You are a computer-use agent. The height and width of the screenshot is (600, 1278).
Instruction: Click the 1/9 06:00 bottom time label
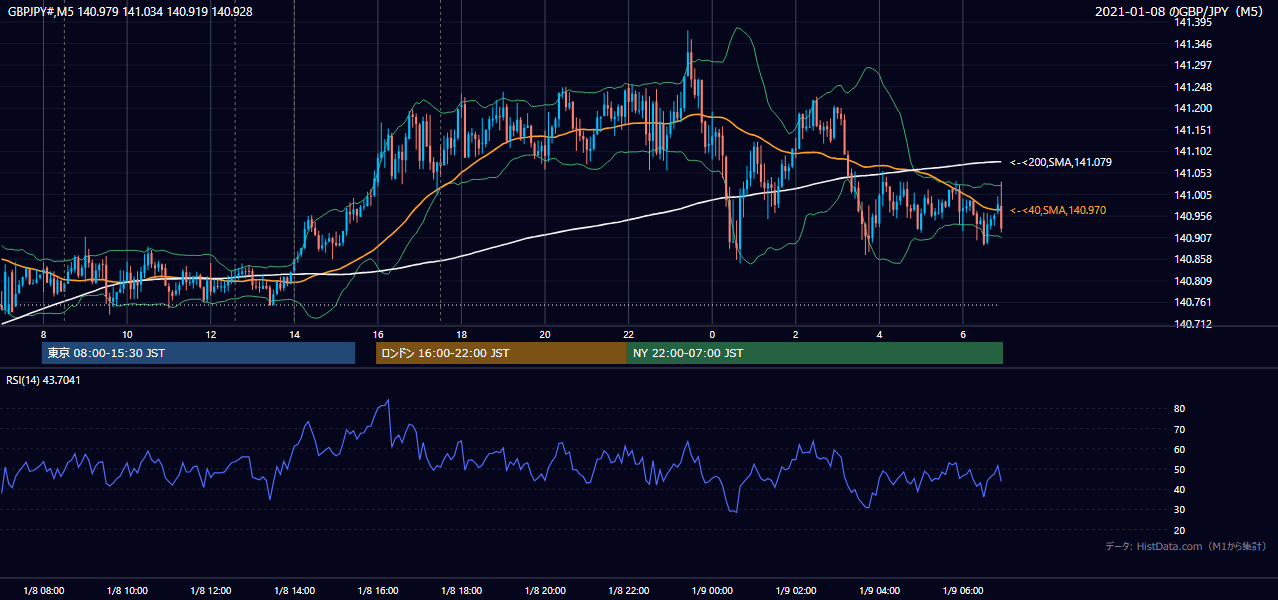coord(962,591)
